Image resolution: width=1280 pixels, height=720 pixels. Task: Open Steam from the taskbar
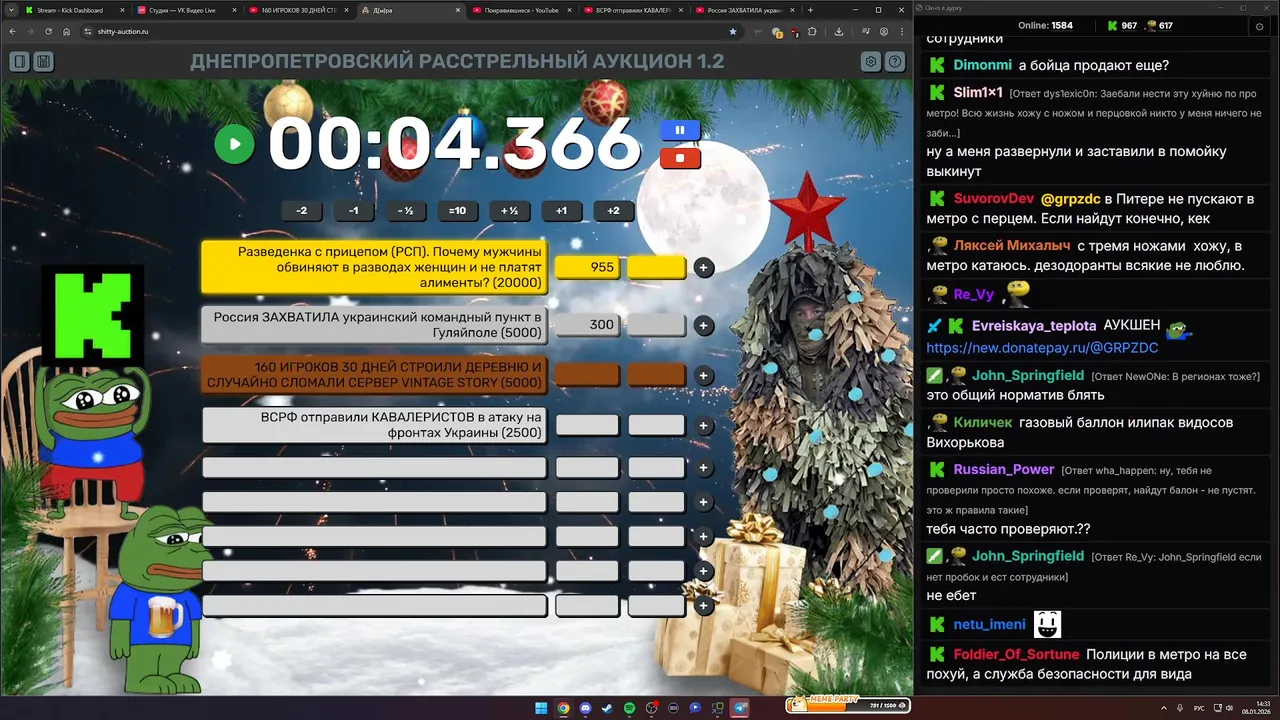(607, 708)
